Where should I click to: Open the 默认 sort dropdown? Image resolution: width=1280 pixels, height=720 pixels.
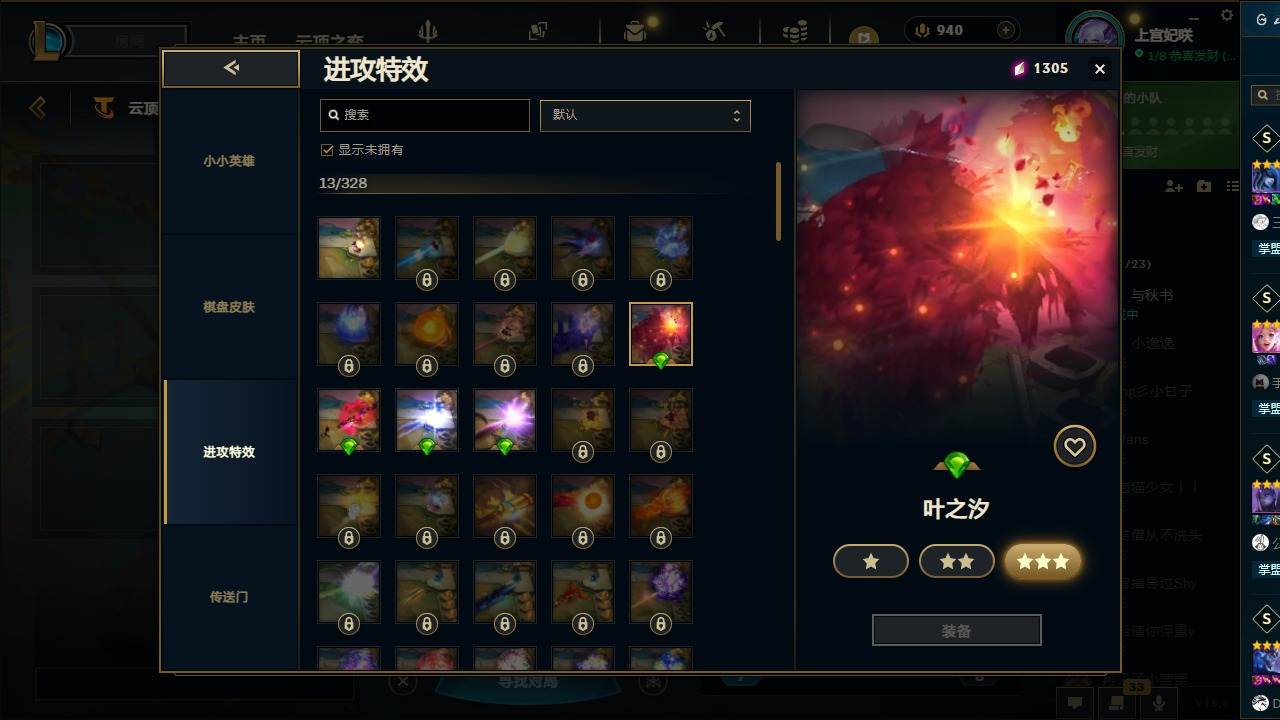[x=645, y=115]
